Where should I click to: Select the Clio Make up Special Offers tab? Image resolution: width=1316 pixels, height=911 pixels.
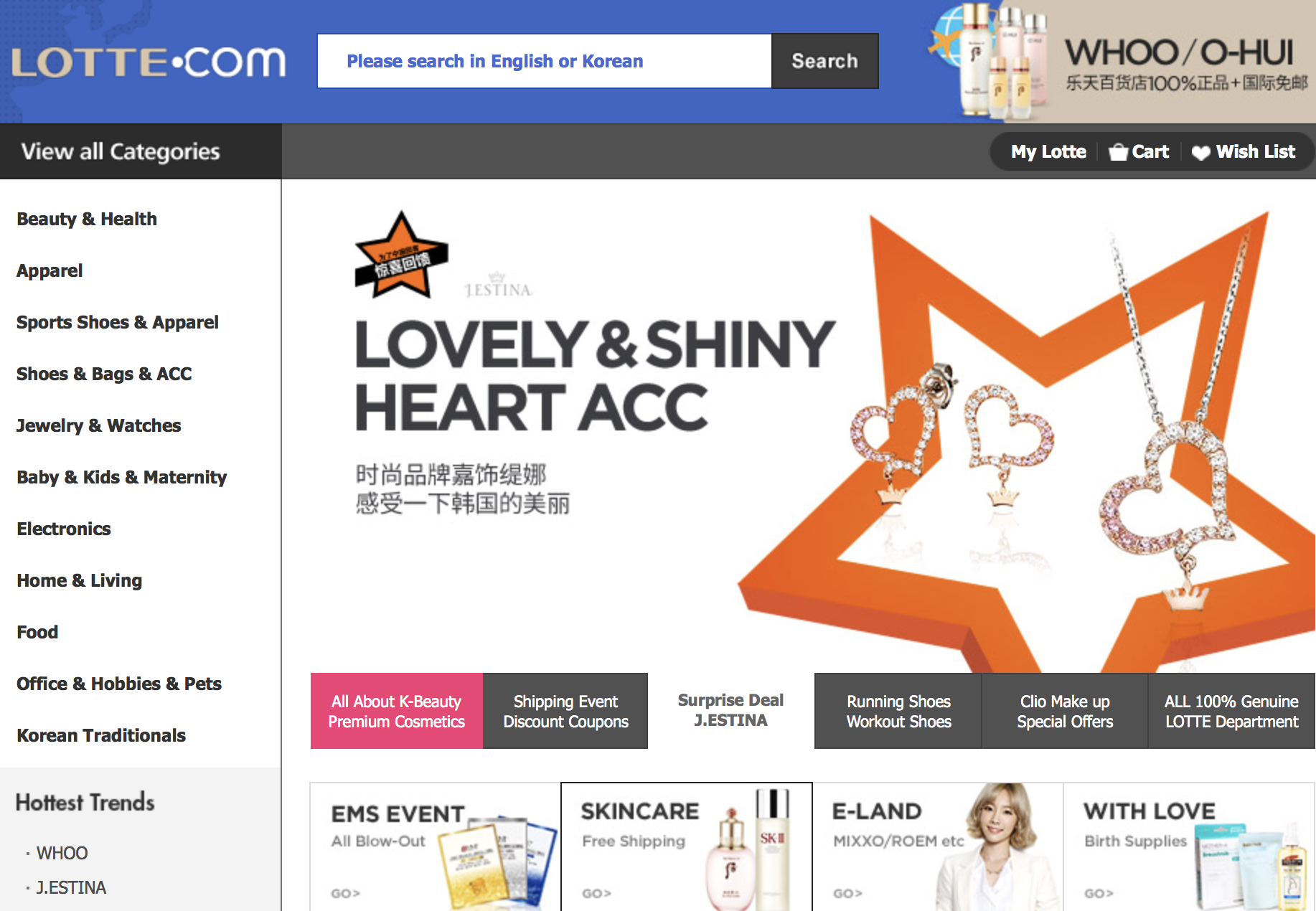click(1065, 711)
